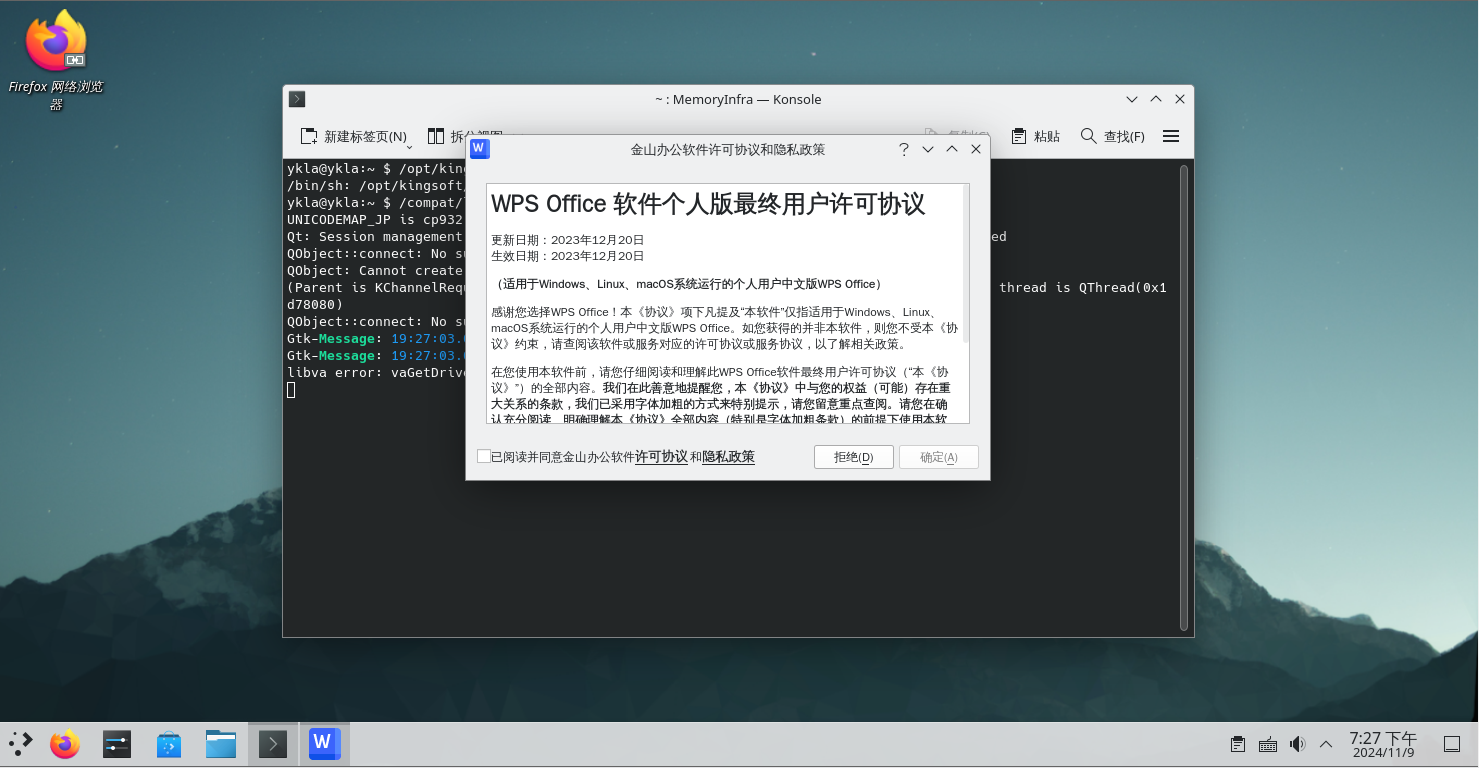Click Konsole line 'UNICODEMAP_JP is cp932'
1479x768 pixels.
pos(375,219)
